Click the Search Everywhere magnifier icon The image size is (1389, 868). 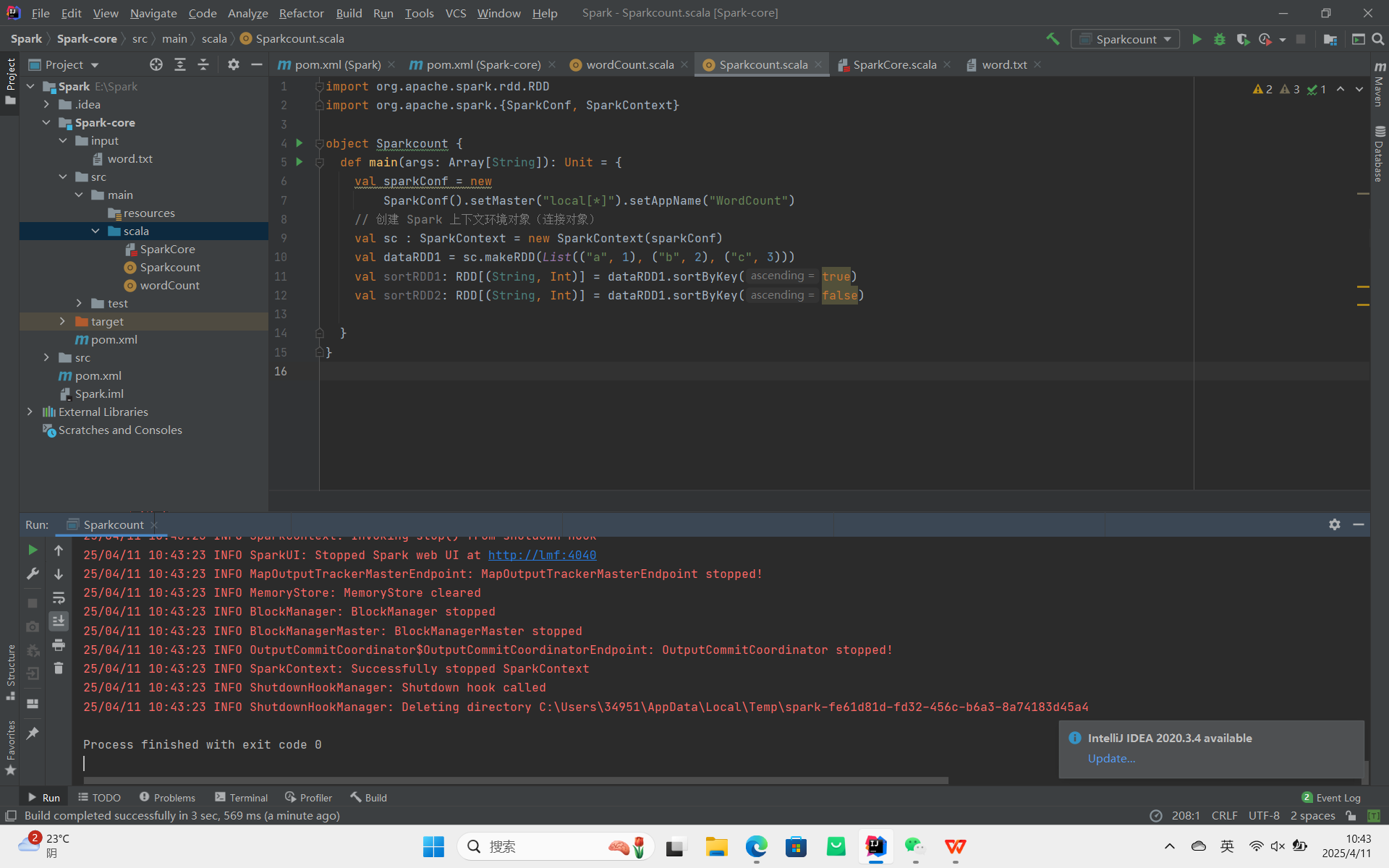tap(1378, 39)
